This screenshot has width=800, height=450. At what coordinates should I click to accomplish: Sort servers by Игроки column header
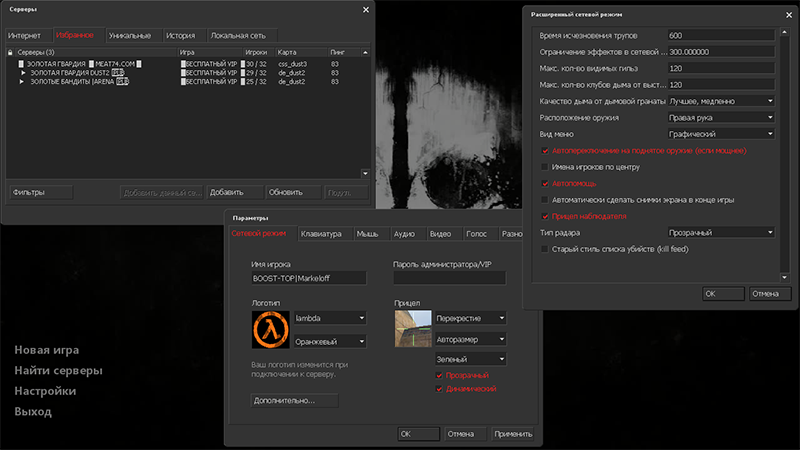tap(258, 52)
